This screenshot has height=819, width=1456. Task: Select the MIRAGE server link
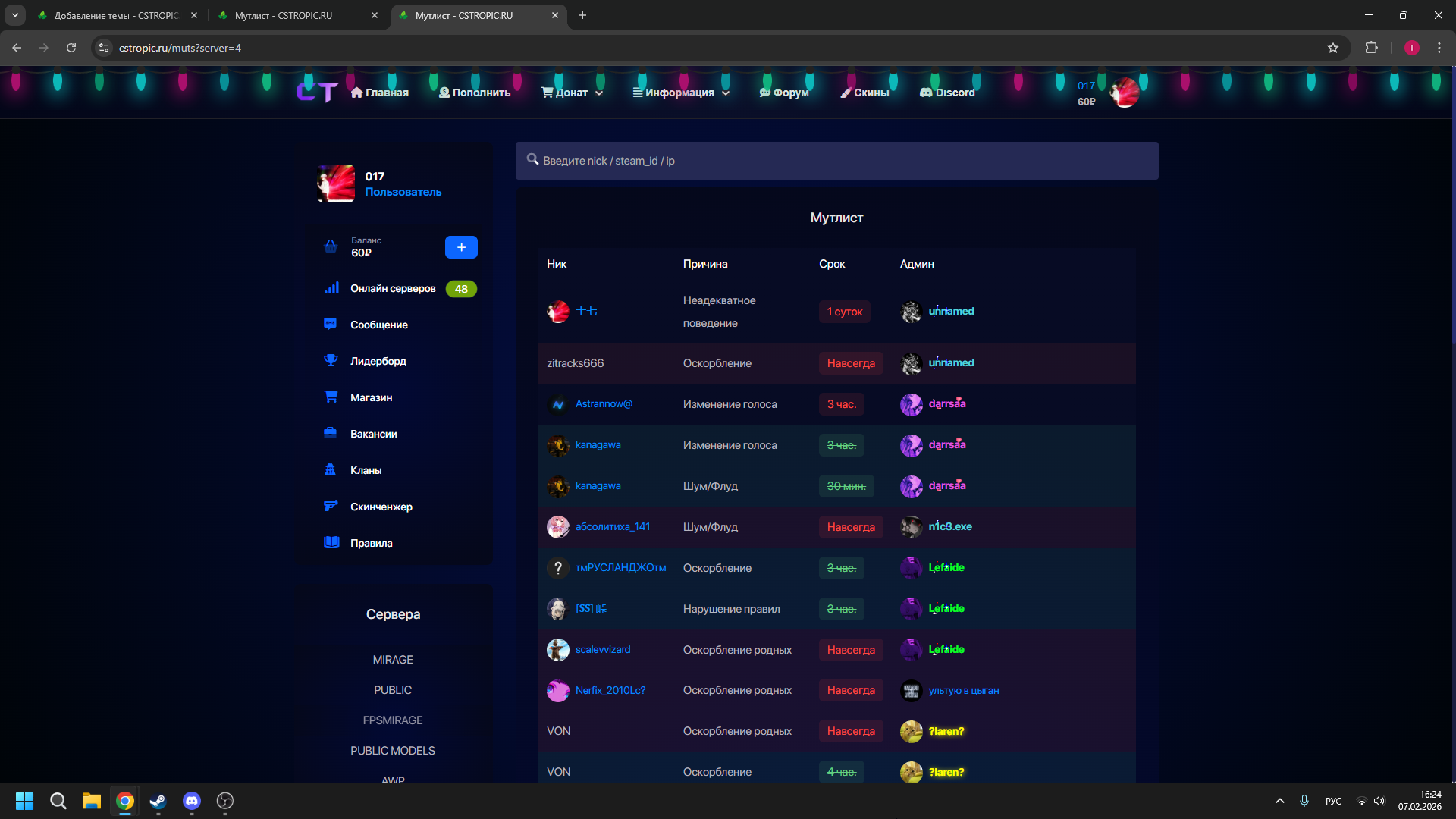[x=393, y=660]
